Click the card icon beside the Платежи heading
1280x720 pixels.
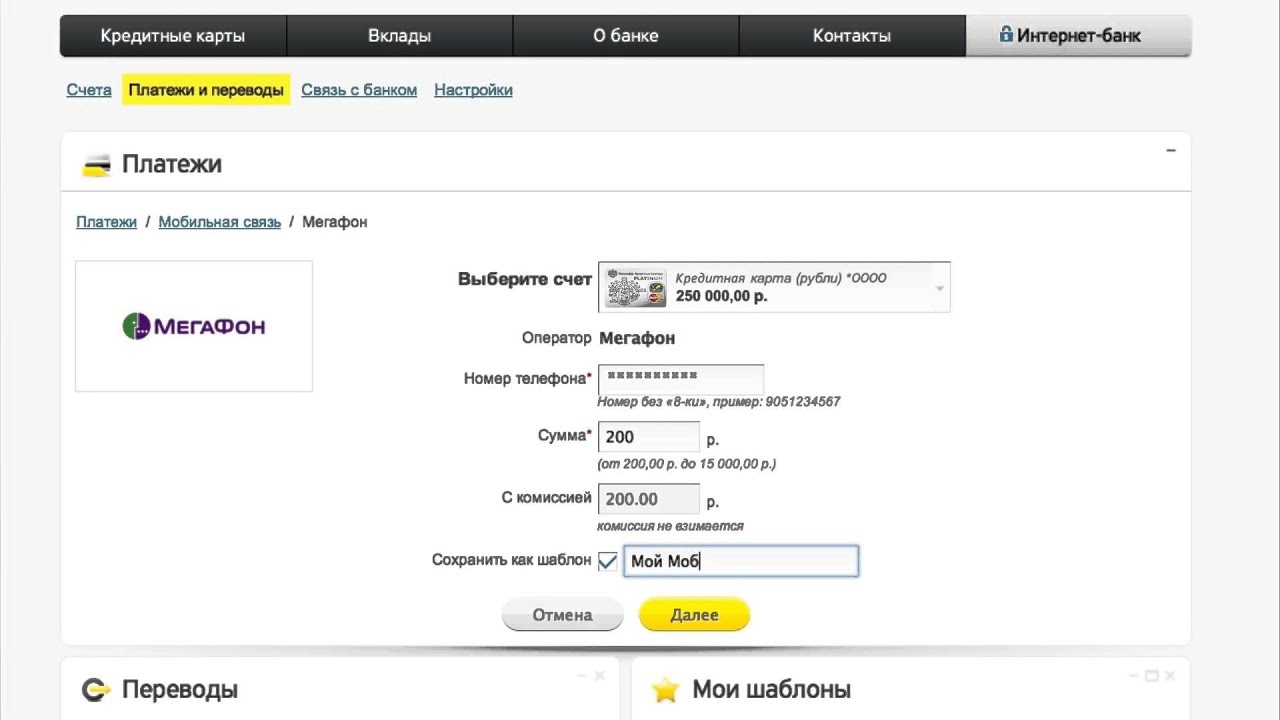coord(96,166)
